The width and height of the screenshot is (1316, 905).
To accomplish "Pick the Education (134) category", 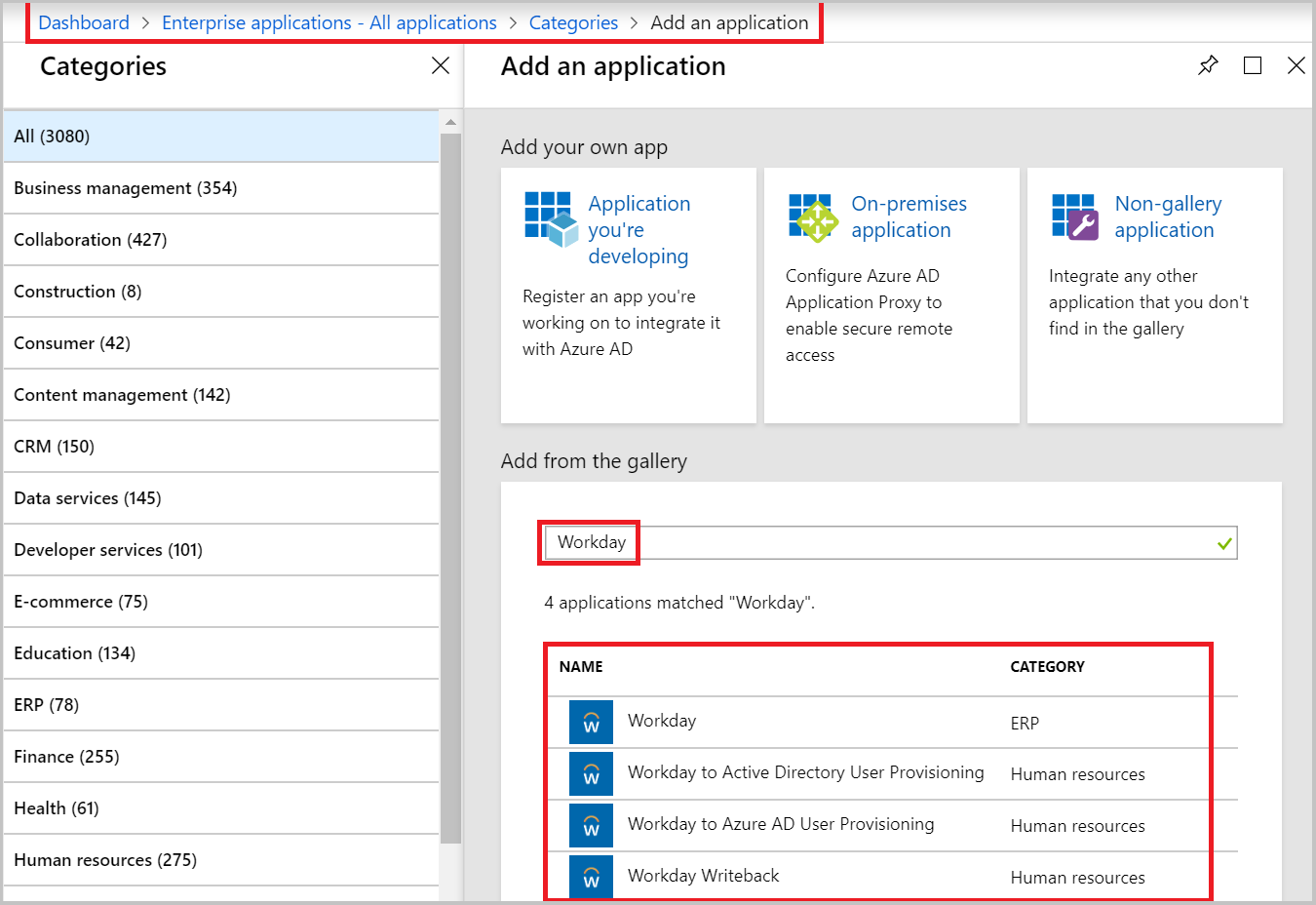I will [x=221, y=653].
